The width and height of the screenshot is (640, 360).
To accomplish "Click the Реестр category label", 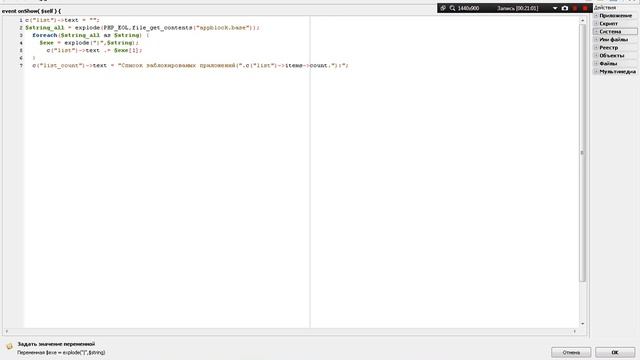I will pyautogui.click(x=609, y=48).
